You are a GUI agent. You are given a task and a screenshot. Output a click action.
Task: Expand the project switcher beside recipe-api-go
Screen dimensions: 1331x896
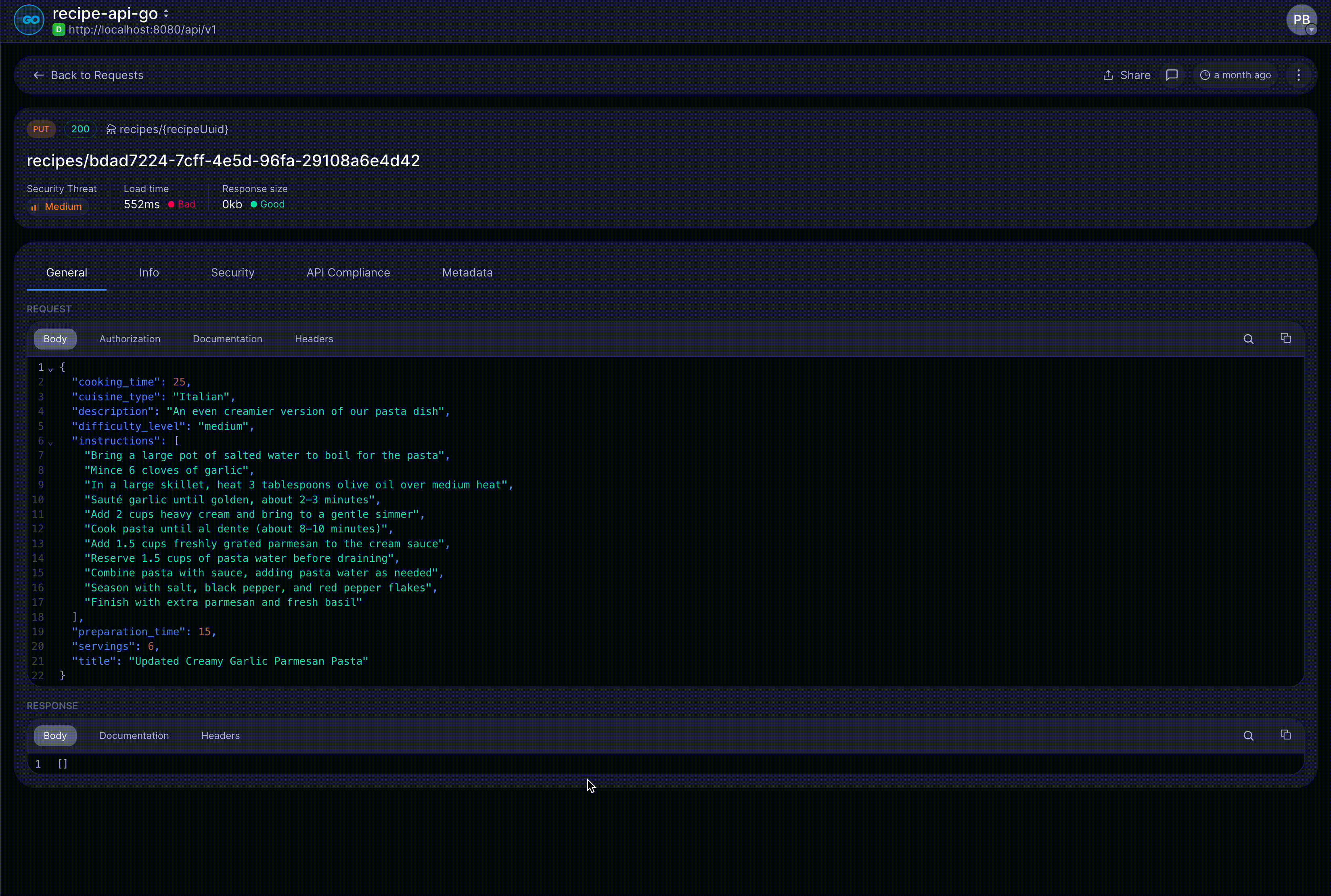coord(165,13)
